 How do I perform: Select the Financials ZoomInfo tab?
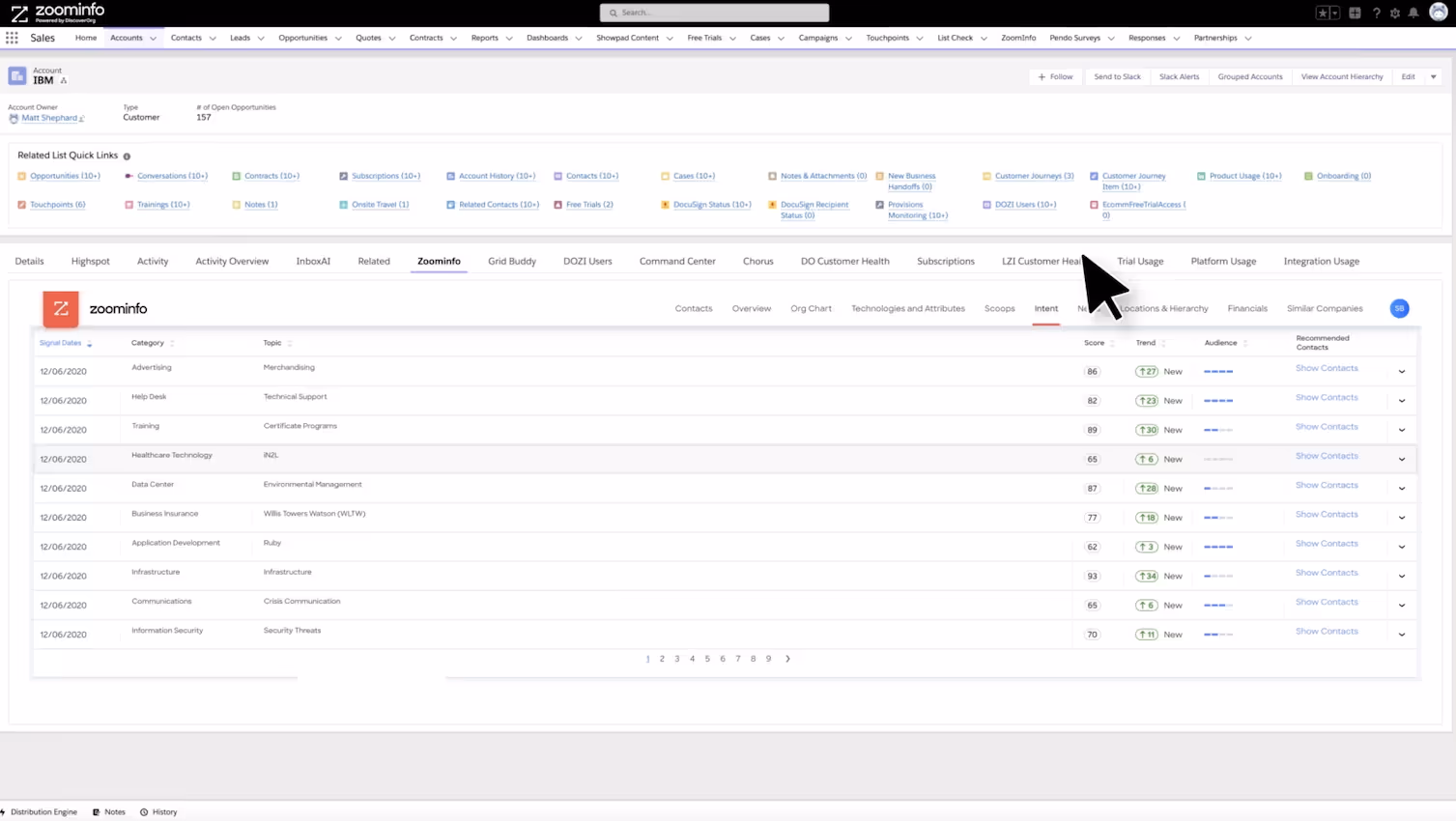[1247, 308]
